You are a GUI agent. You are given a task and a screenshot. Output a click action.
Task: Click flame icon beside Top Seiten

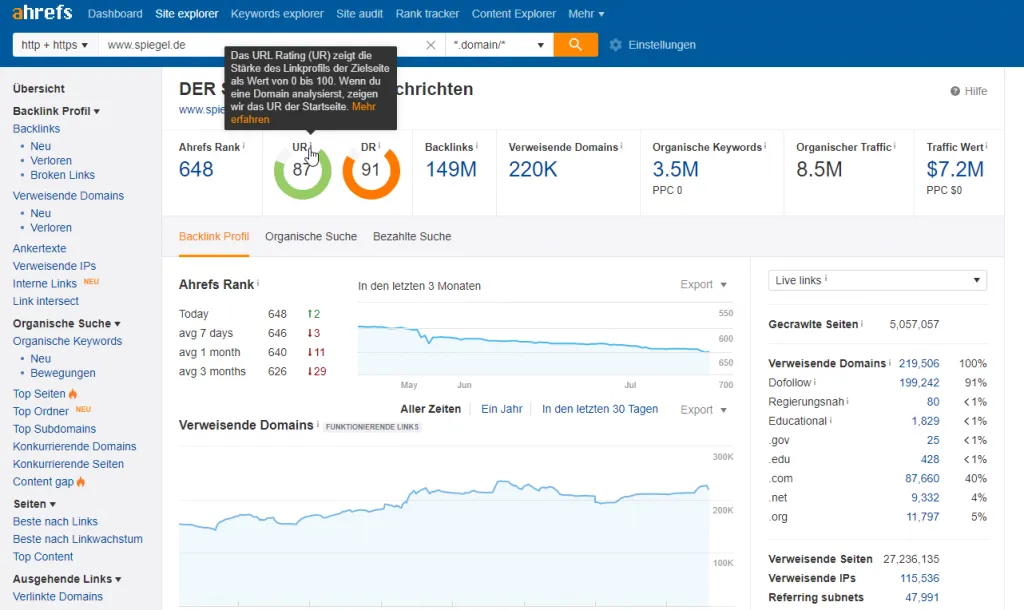pos(72,393)
